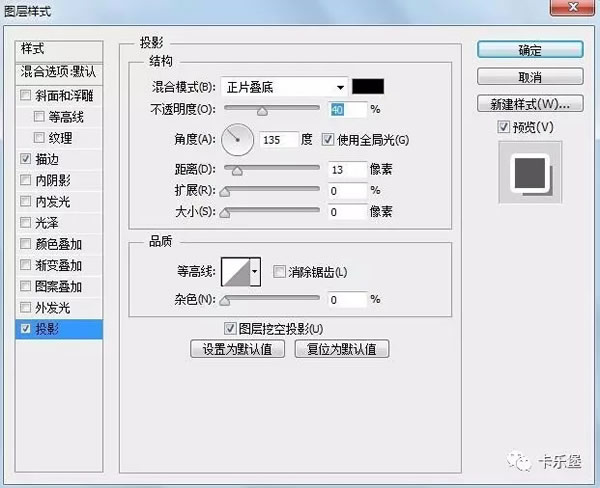Click the 确定 button
Image resolution: width=600 pixels, height=488 pixels.
(x=530, y=50)
